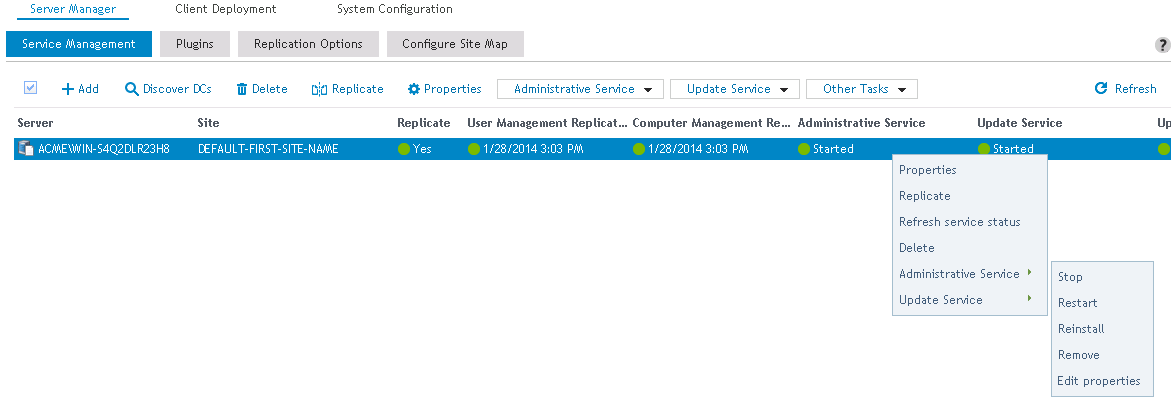Open help with the question mark icon
Screen dimensions: 1171x400
tap(1163, 45)
